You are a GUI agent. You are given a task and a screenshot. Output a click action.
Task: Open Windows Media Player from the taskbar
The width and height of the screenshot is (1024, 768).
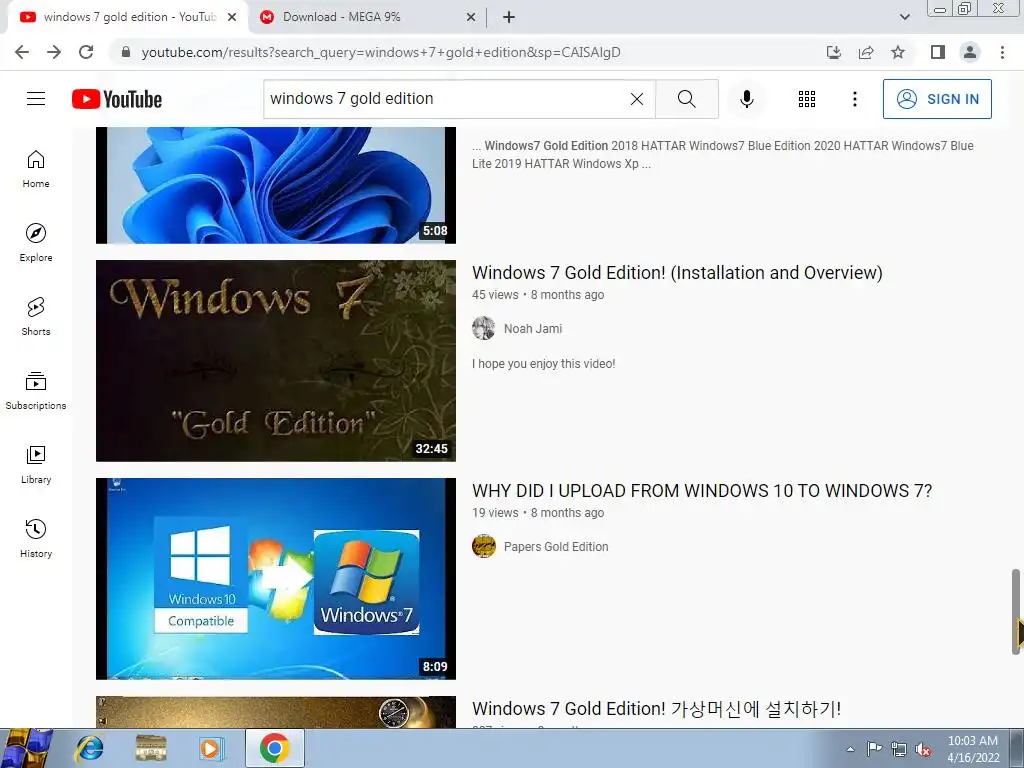tap(210, 748)
